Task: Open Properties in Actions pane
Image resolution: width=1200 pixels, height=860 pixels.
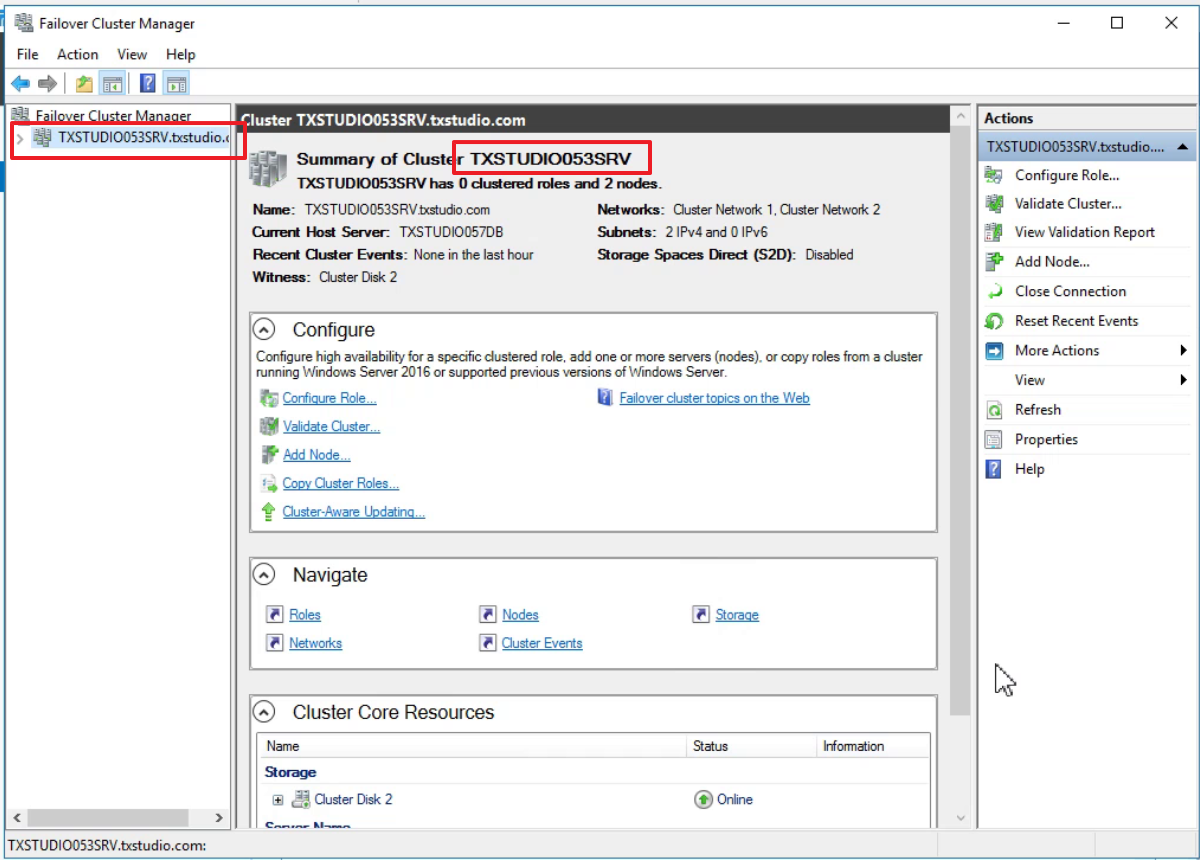Action: tap(1046, 439)
